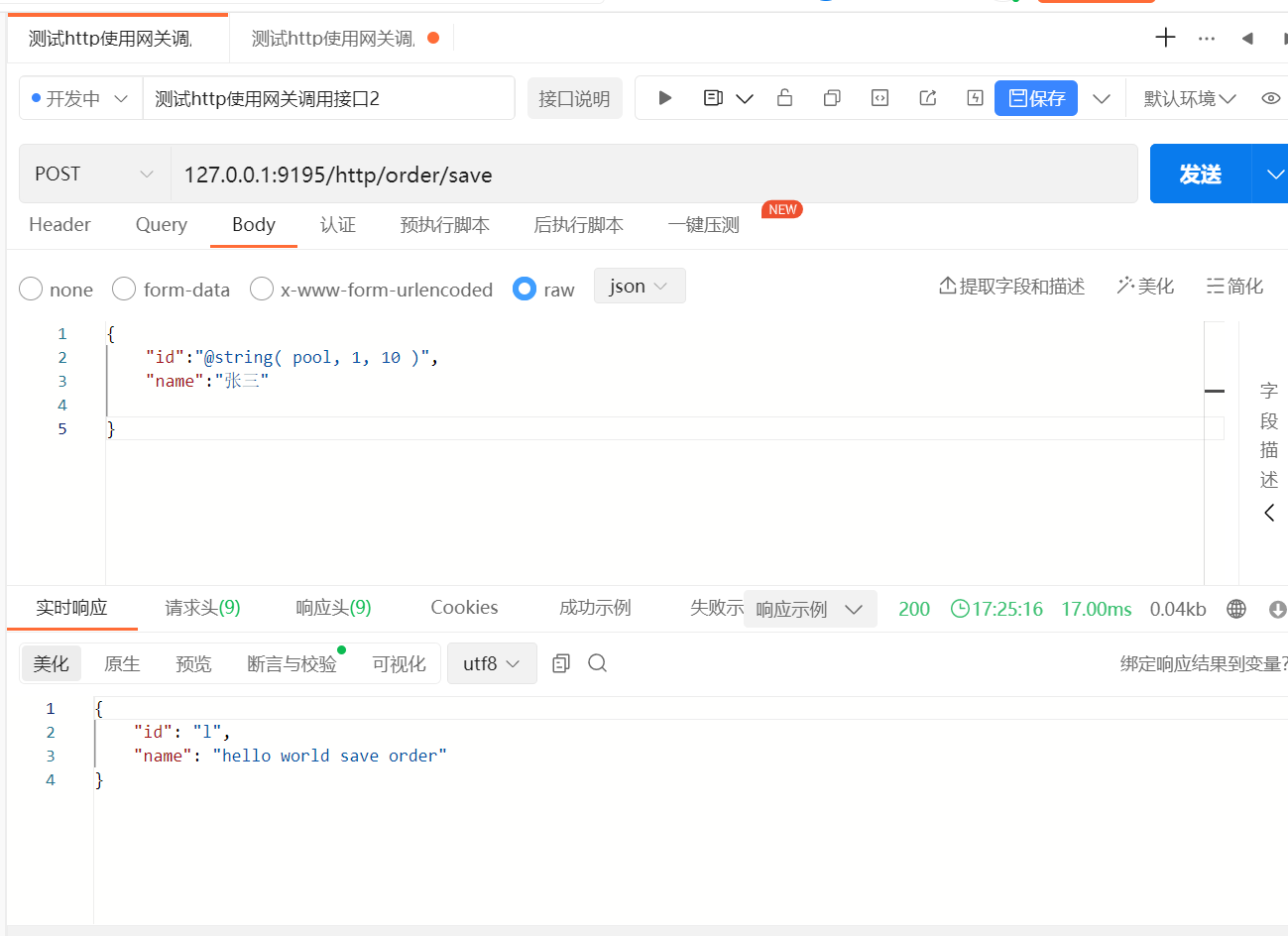This screenshot has height=936, width=1288.
Task: Open the 成功示例 tab
Action: click(595, 608)
